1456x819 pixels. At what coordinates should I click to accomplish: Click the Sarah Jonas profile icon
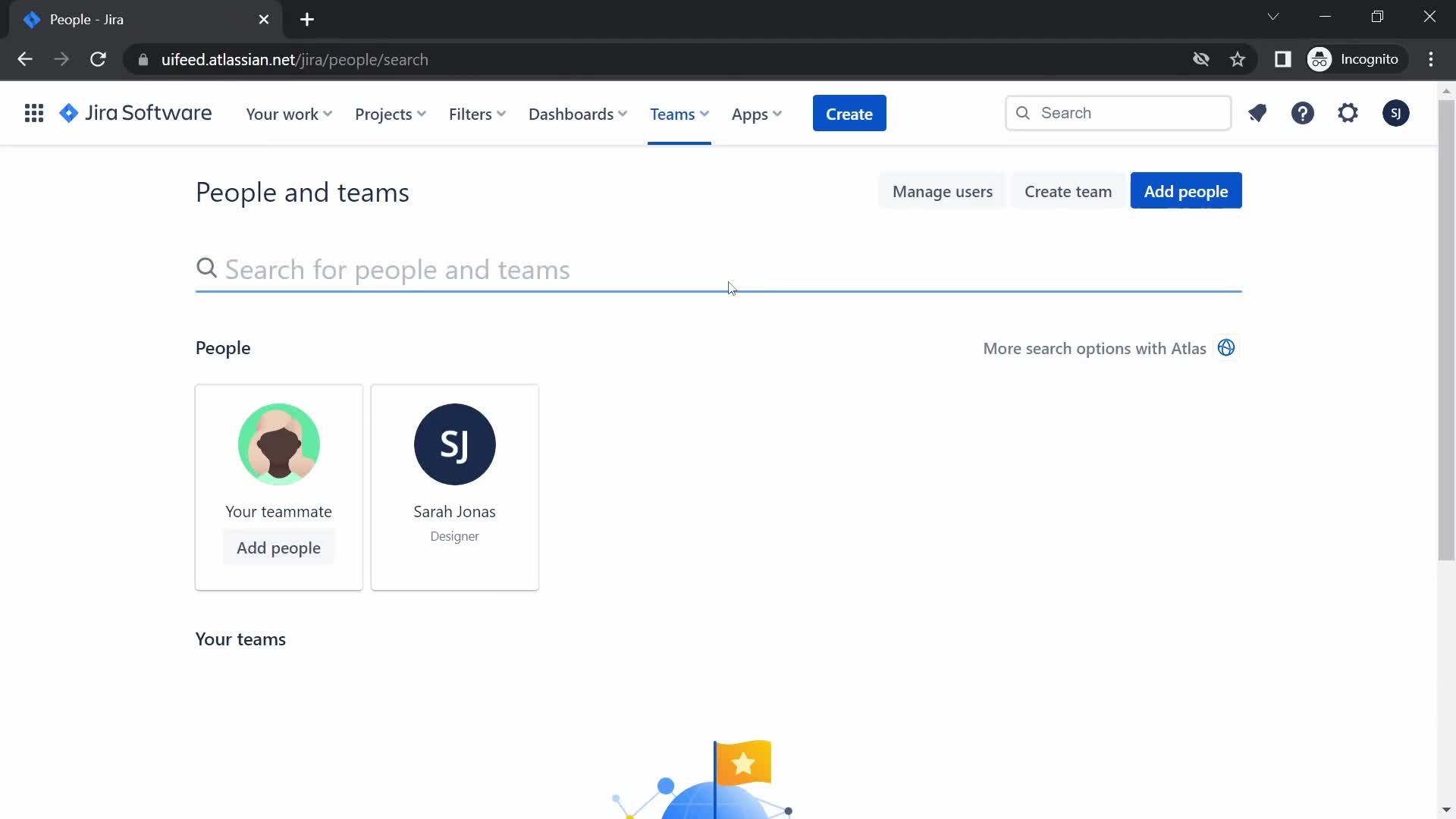tap(455, 445)
